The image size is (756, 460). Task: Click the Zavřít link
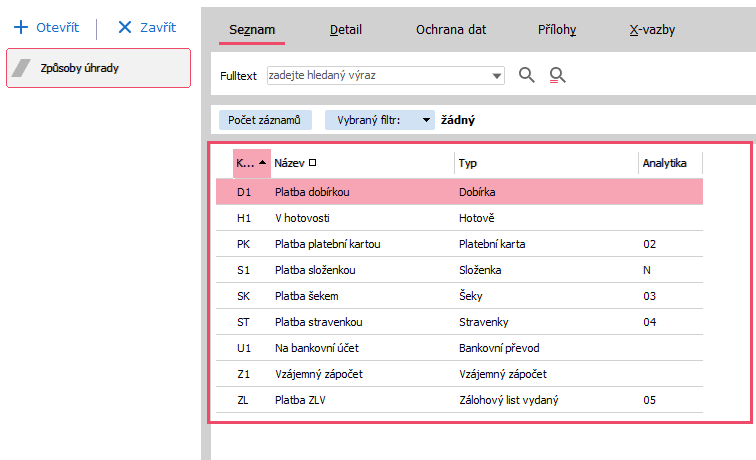click(158, 27)
